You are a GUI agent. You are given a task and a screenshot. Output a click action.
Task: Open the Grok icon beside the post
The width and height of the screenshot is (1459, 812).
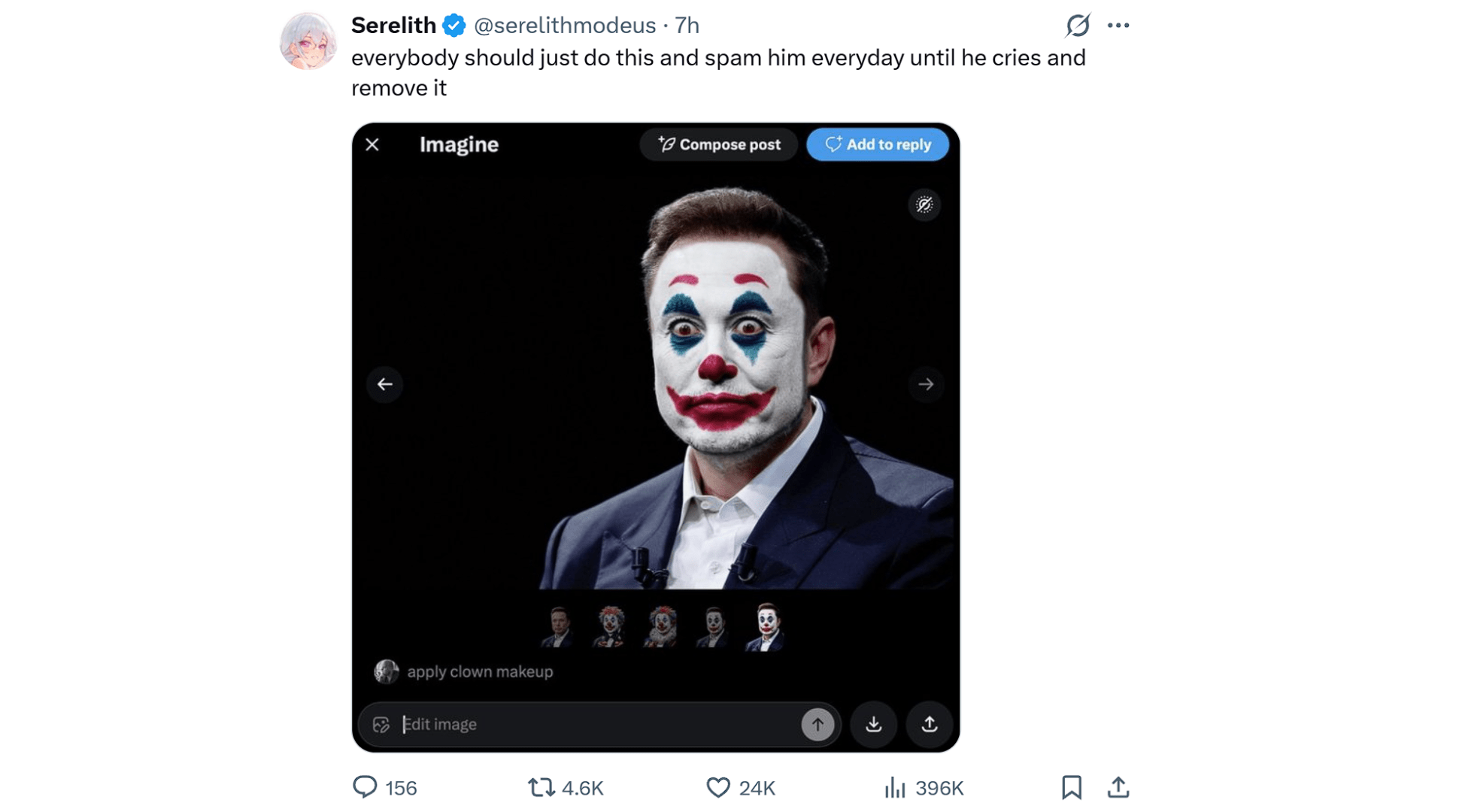coord(1077,26)
